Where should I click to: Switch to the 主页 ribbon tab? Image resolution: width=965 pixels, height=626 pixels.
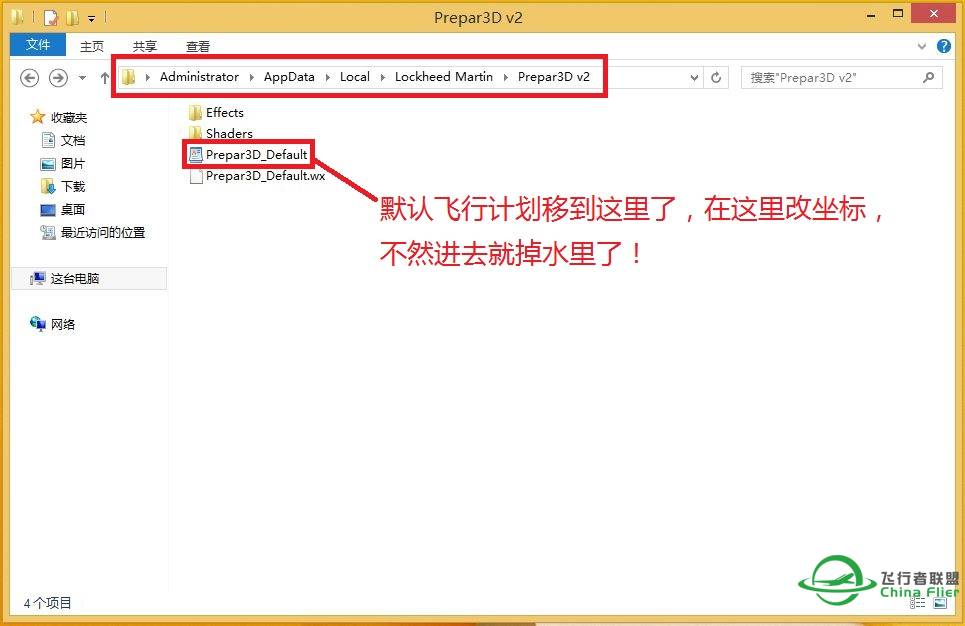(x=92, y=46)
